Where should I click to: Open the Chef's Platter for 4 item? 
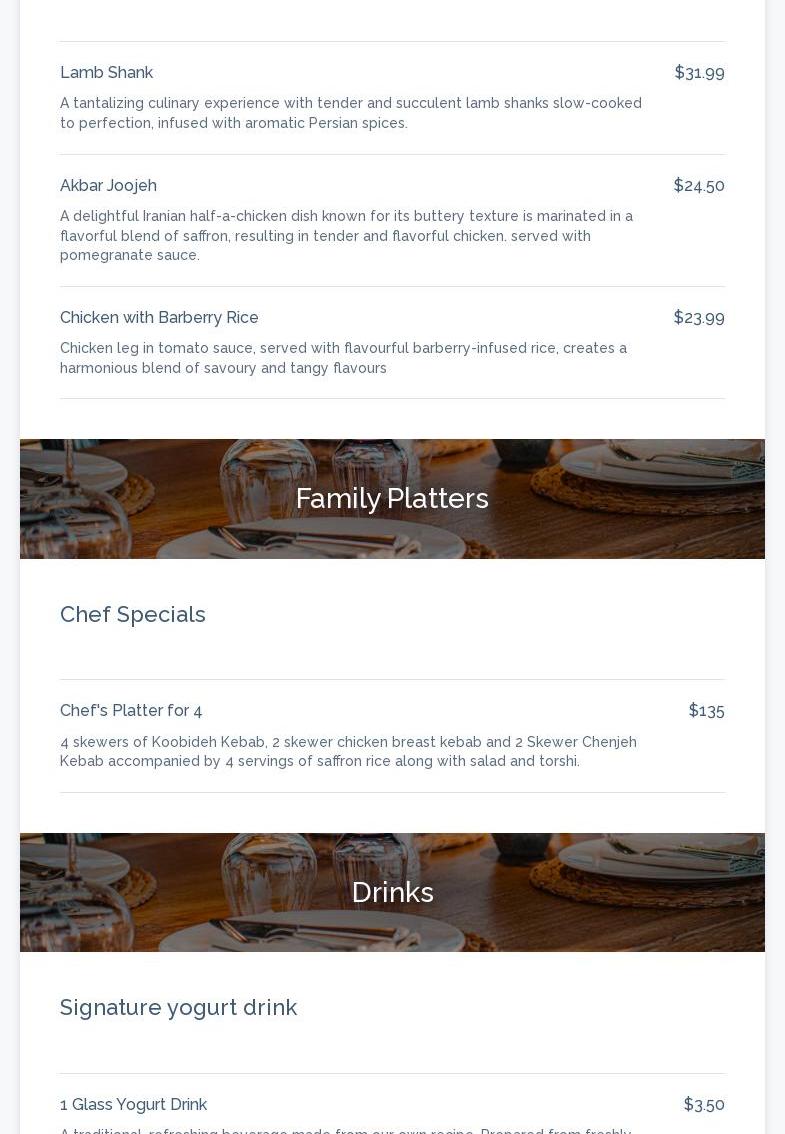click(131, 711)
